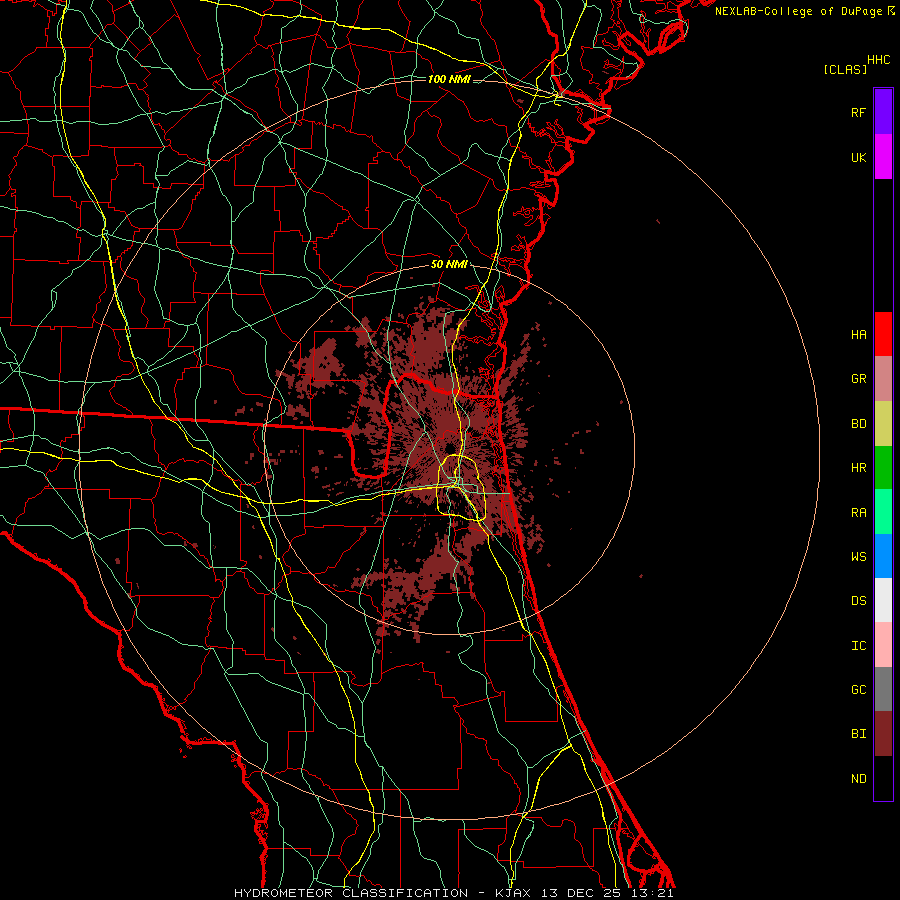Click the UK magenta legend swatch
The width and height of the screenshot is (900, 900).
pos(883,157)
